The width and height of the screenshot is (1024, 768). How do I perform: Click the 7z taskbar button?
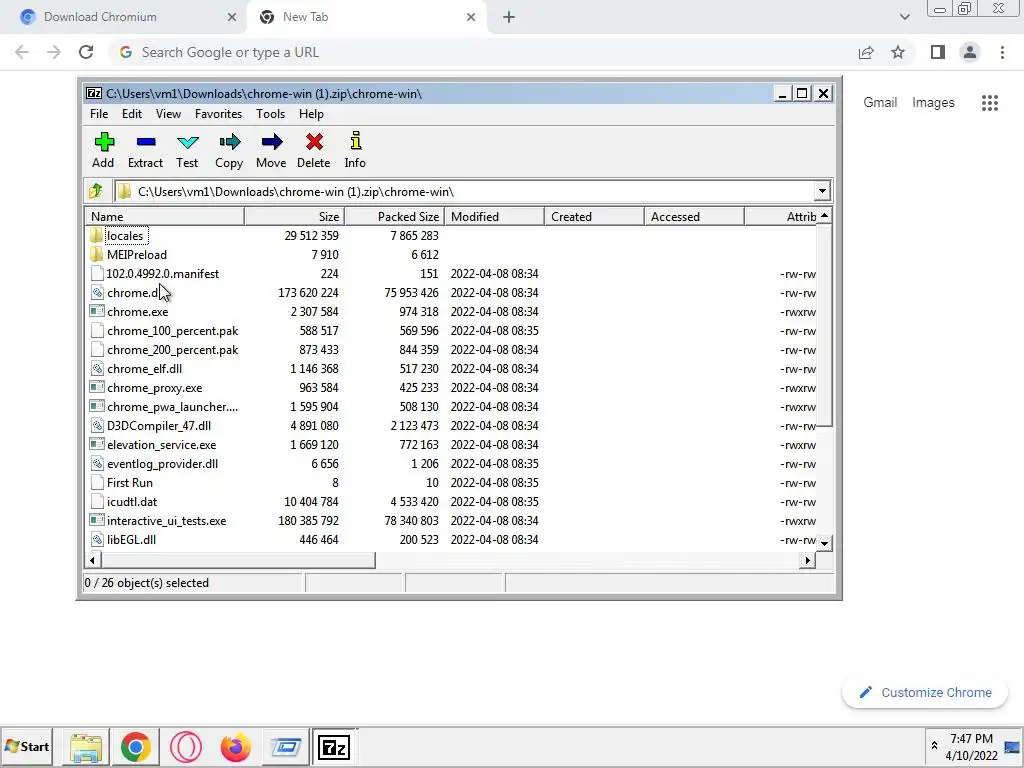[x=334, y=747]
